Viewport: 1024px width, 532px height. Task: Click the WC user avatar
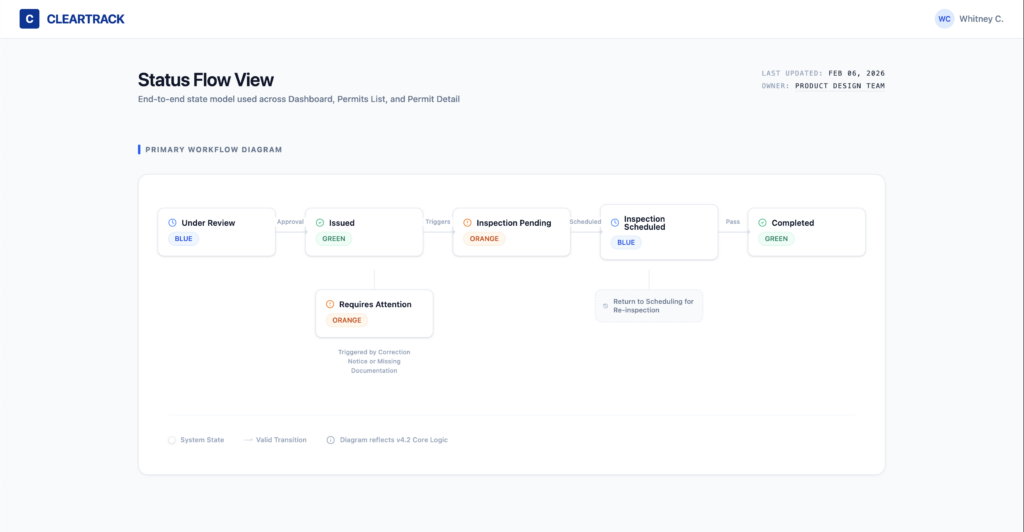(x=944, y=18)
